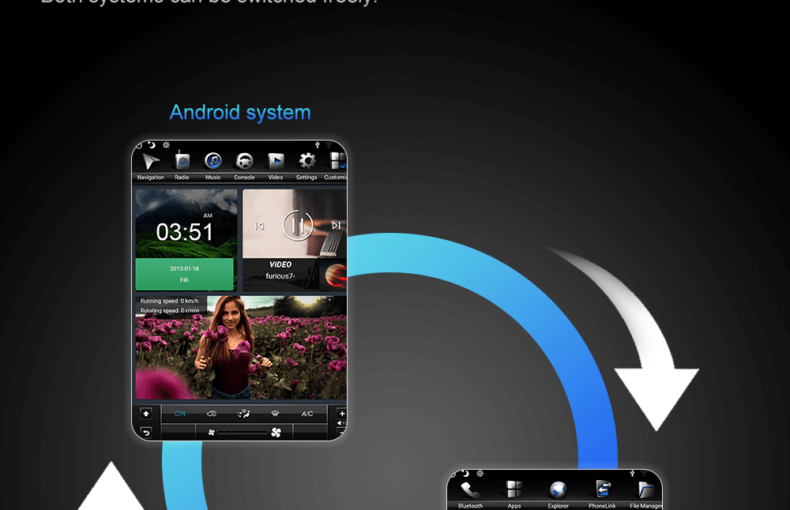790x510 pixels.
Task: Click the 'Rotating speed 0 r/min' readout
Action: [x=170, y=310]
